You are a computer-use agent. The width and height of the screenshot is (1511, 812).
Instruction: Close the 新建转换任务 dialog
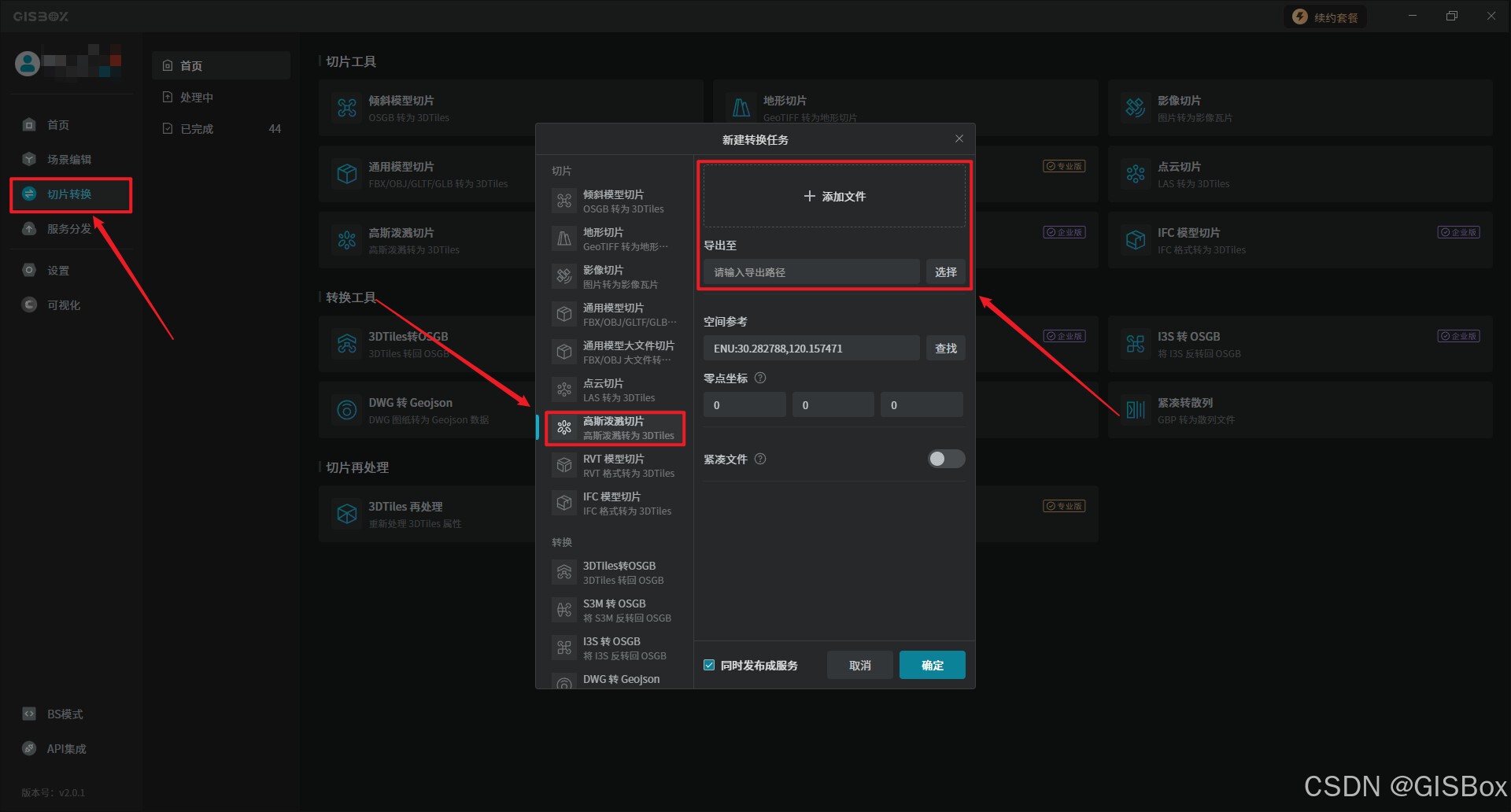pyautogui.click(x=959, y=138)
